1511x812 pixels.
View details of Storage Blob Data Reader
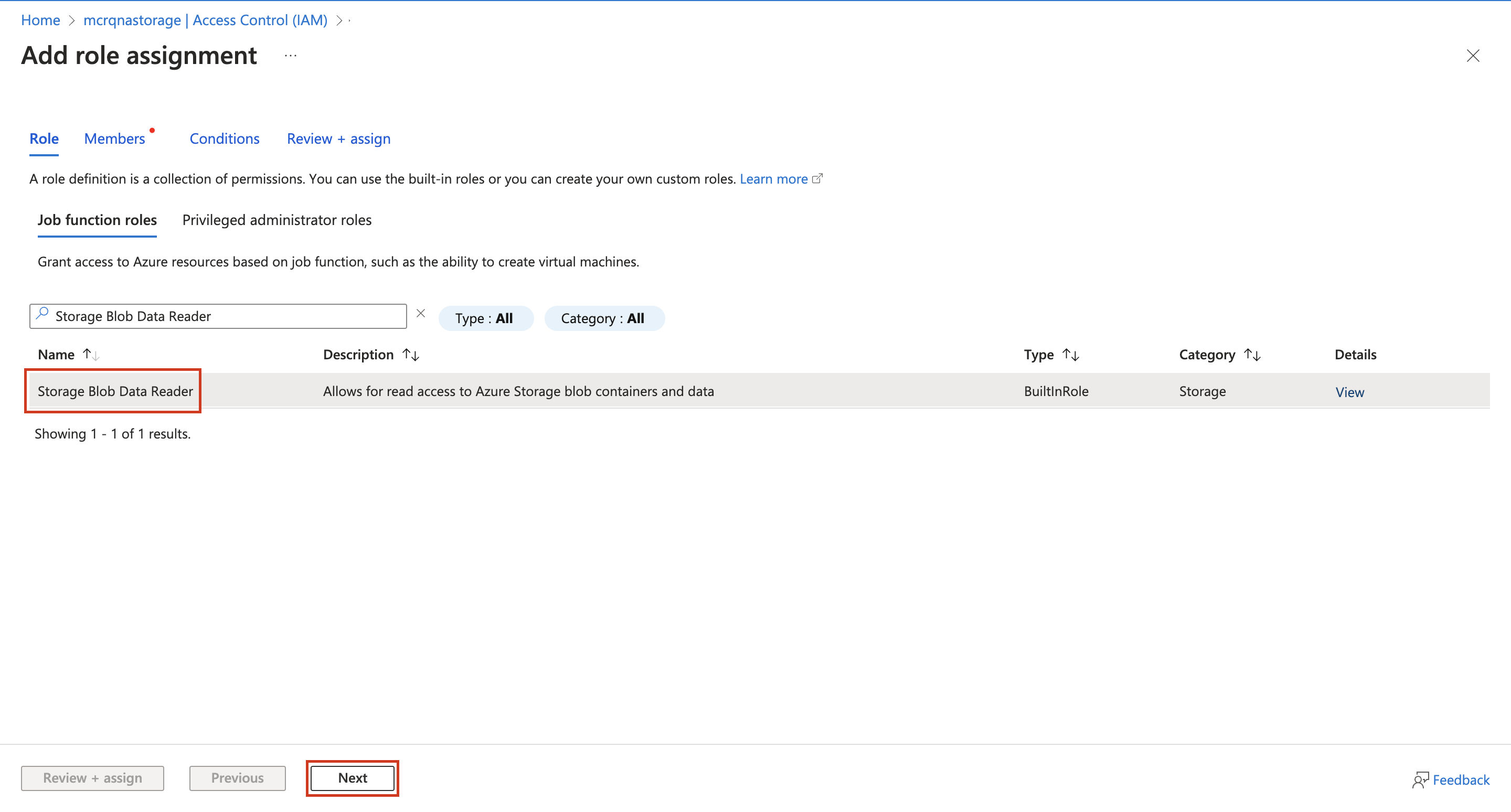(x=1350, y=392)
